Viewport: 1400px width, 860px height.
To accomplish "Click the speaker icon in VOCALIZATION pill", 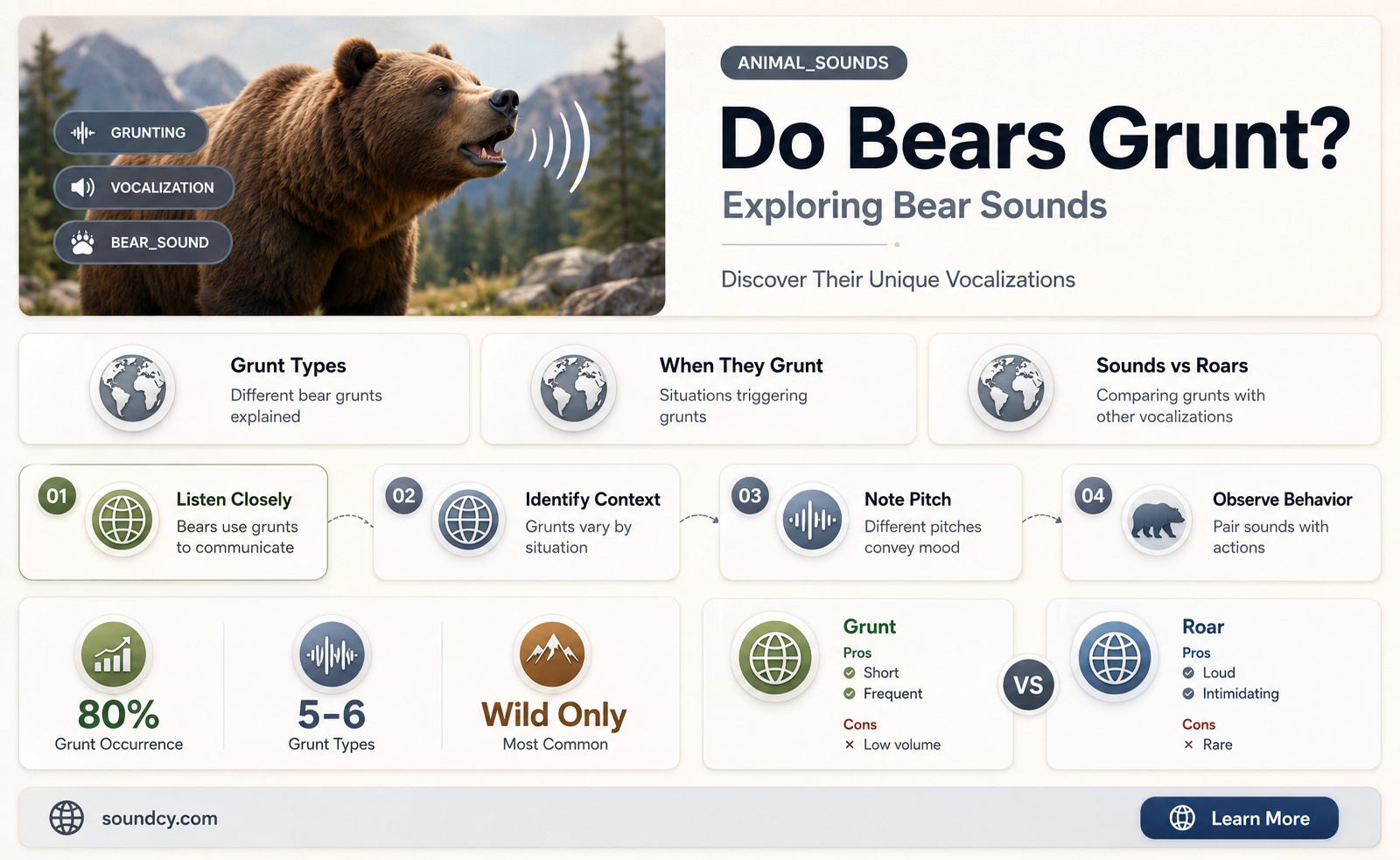I will (x=83, y=187).
